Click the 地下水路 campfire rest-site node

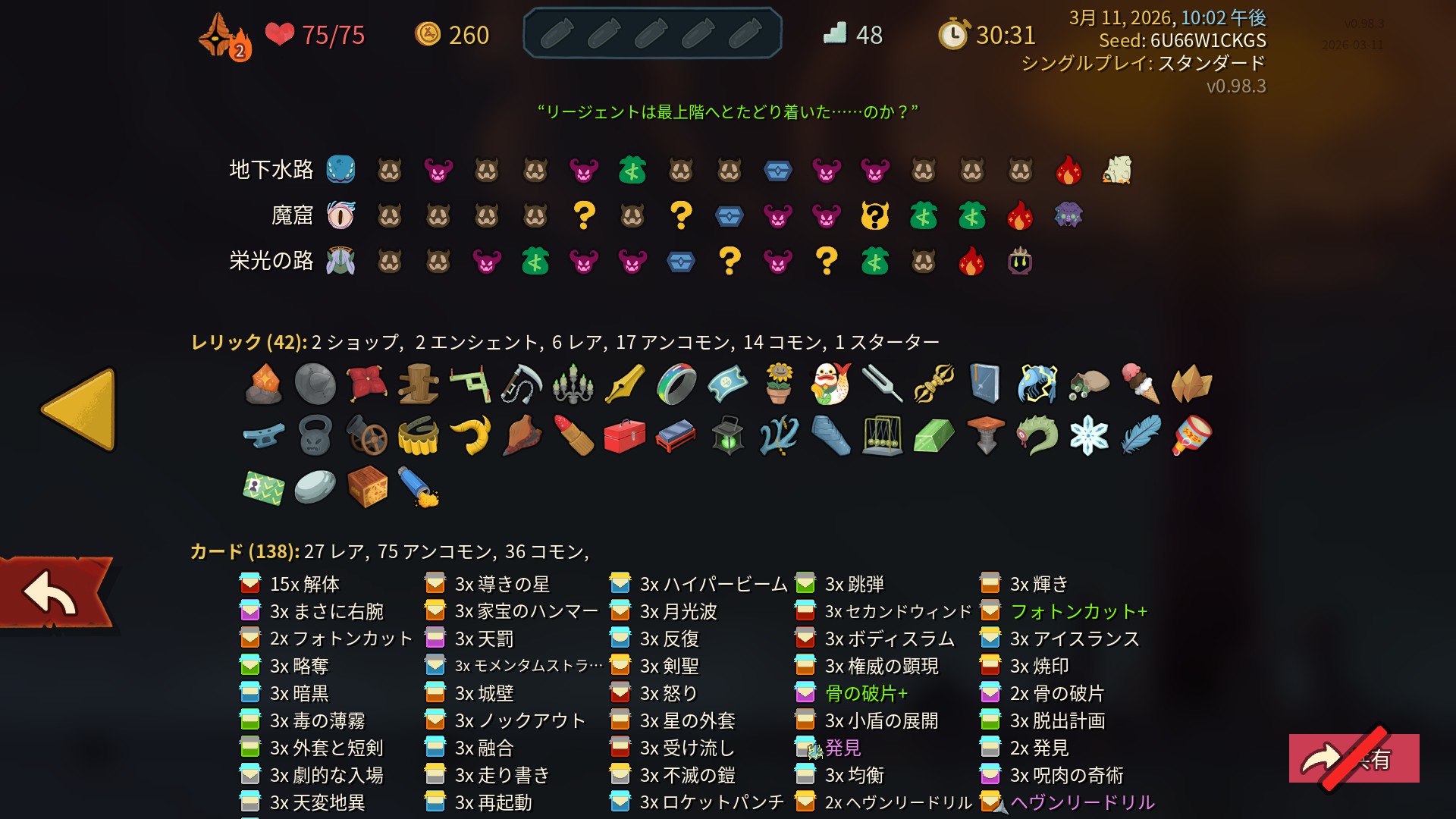pyautogui.click(x=1068, y=170)
